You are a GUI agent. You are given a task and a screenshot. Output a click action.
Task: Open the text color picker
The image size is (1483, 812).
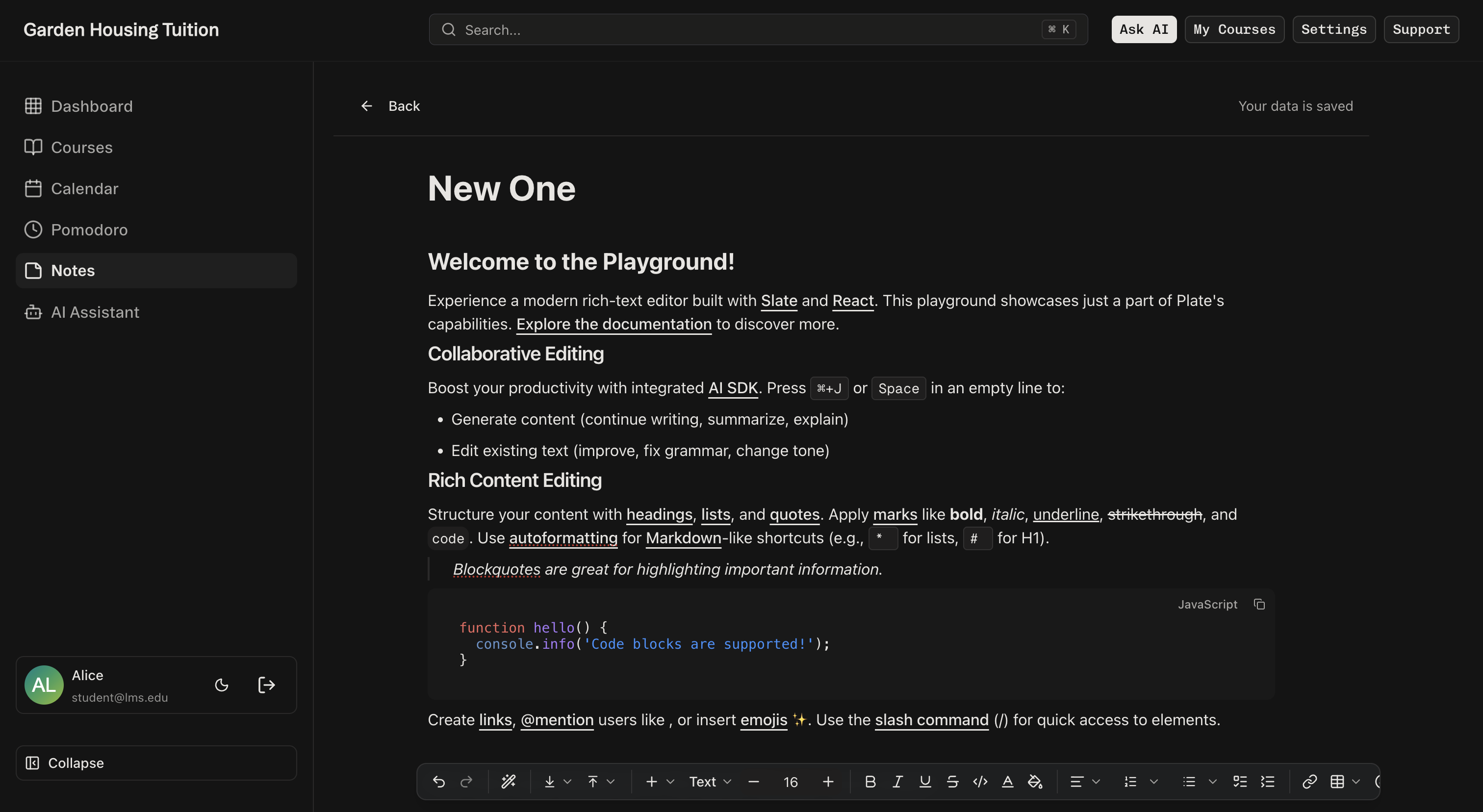point(1007,782)
